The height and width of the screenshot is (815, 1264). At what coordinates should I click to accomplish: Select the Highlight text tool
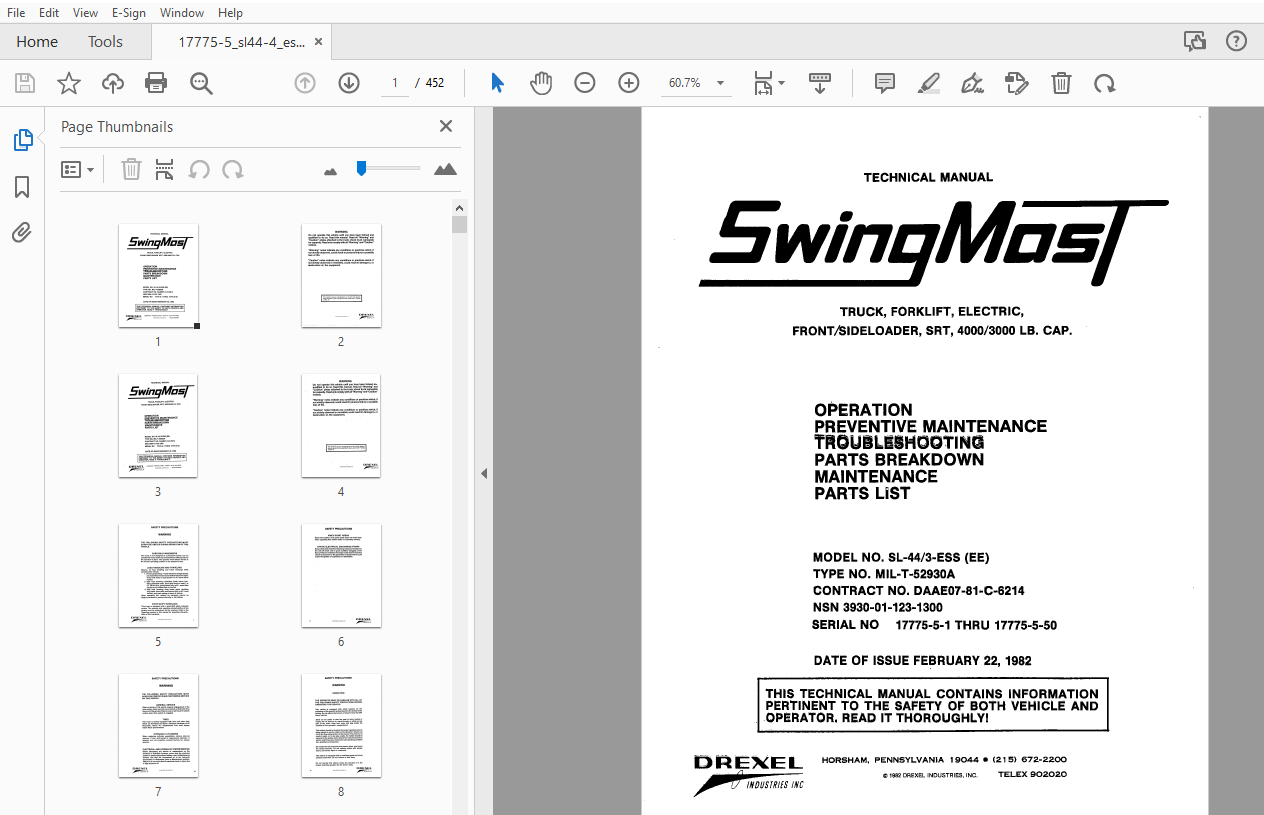(x=929, y=83)
